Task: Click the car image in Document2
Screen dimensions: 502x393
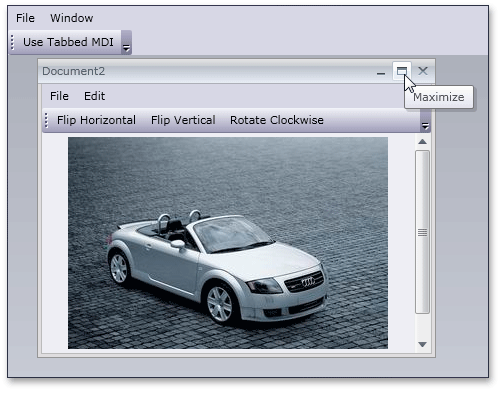Action: pos(228,243)
